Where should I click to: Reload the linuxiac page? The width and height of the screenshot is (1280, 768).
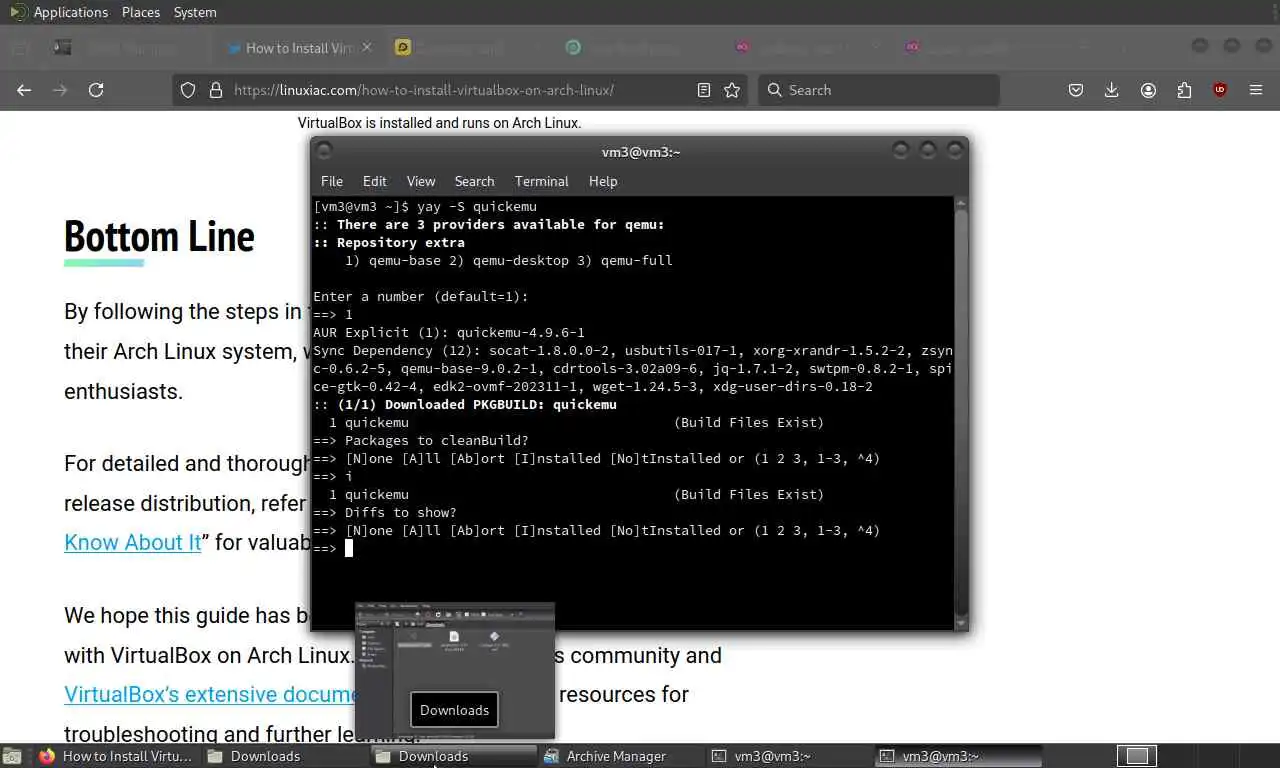[96, 90]
